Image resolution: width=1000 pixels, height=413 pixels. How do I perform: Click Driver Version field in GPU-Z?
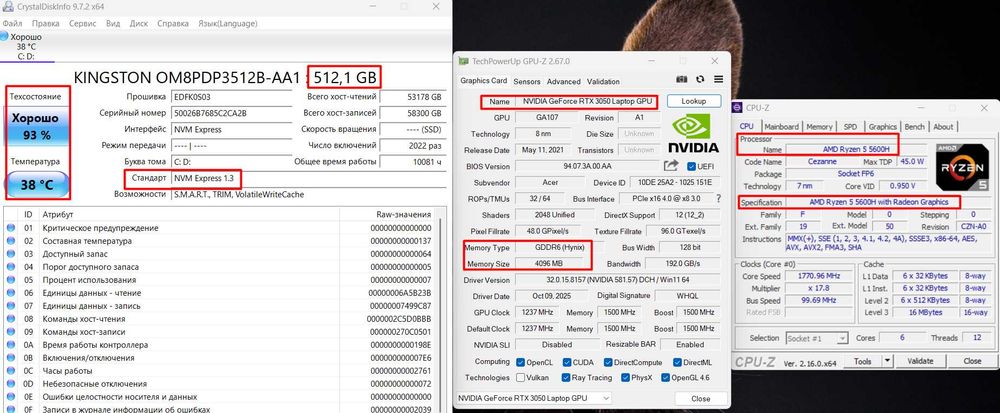point(616,280)
